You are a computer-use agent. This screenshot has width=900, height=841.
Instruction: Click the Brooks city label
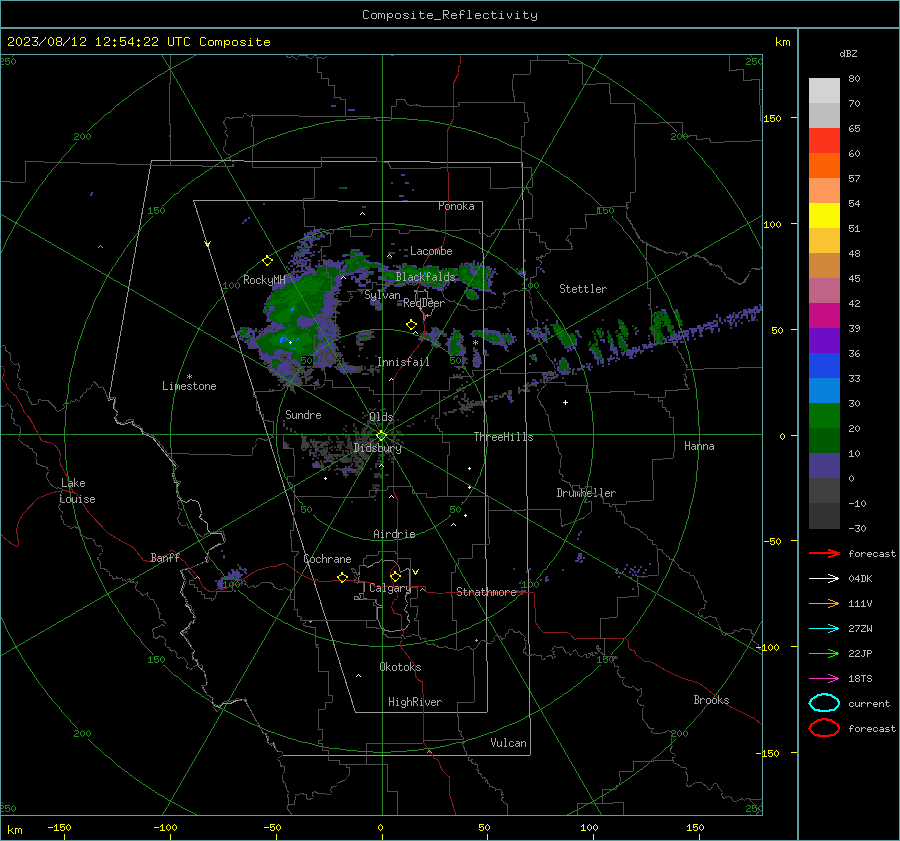coord(711,700)
